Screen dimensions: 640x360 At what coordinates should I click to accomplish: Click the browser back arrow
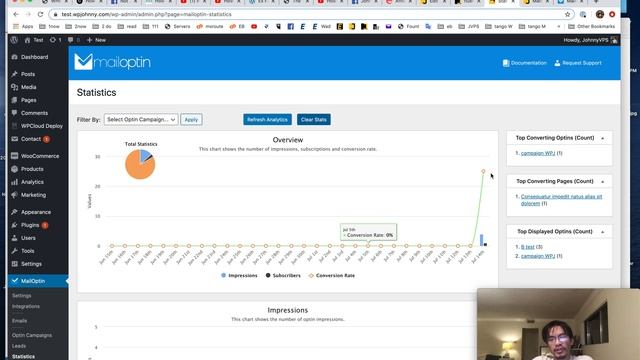click(x=16, y=14)
